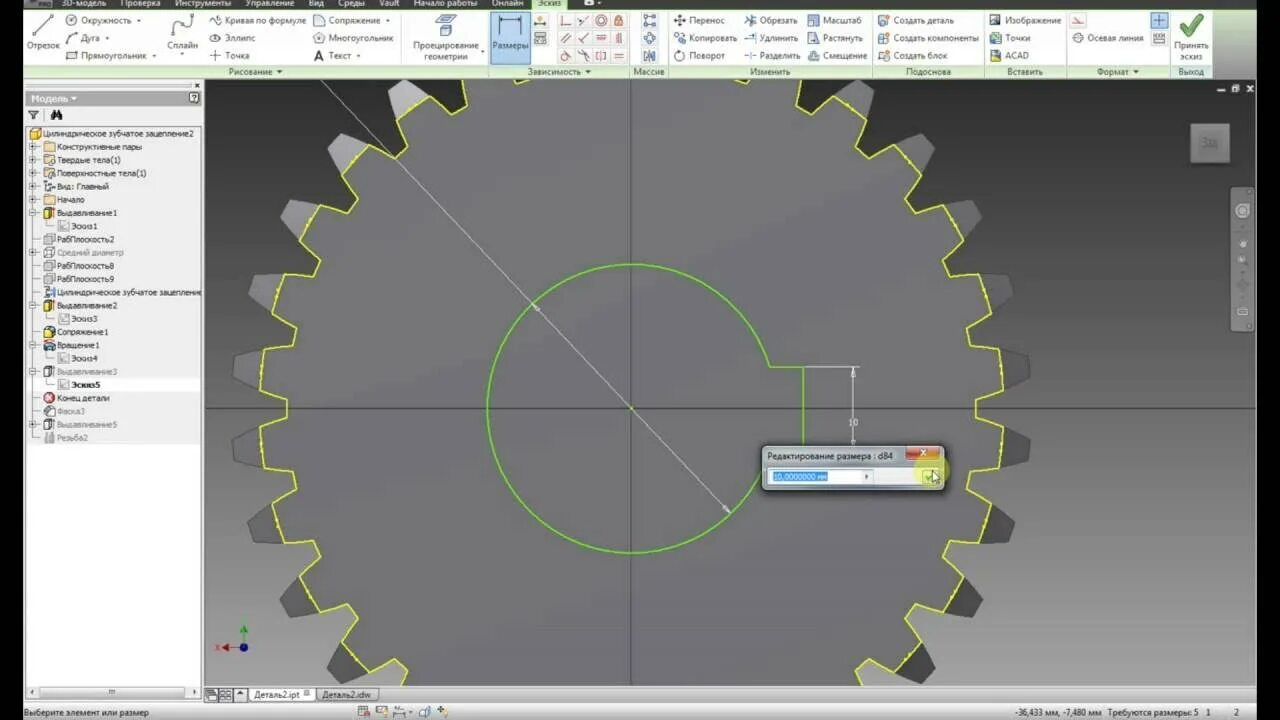Open the Вид ribbon tab
This screenshot has height=720, width=1280.
pyautogui.click(x=316, y=4)
